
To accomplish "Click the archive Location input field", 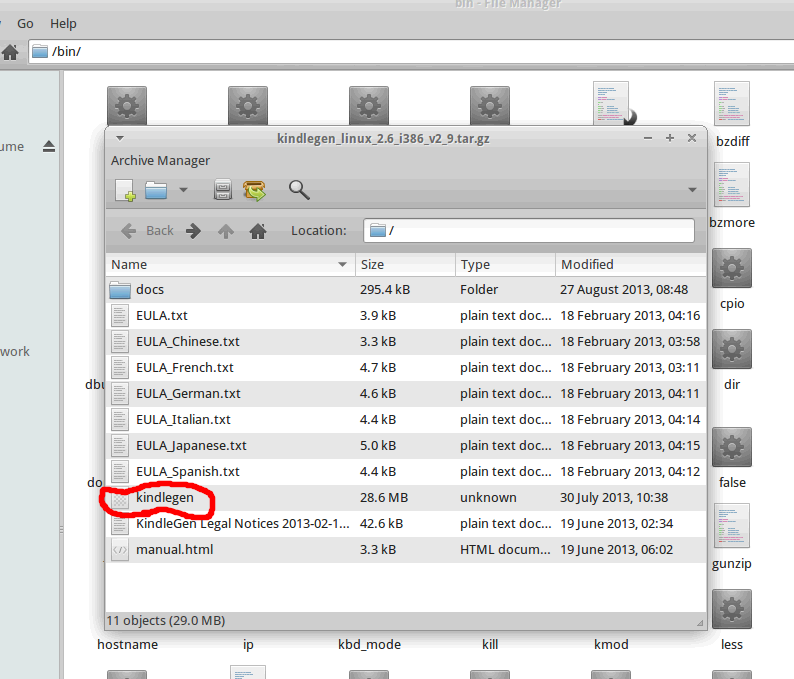I will click(x=529, y=231).
